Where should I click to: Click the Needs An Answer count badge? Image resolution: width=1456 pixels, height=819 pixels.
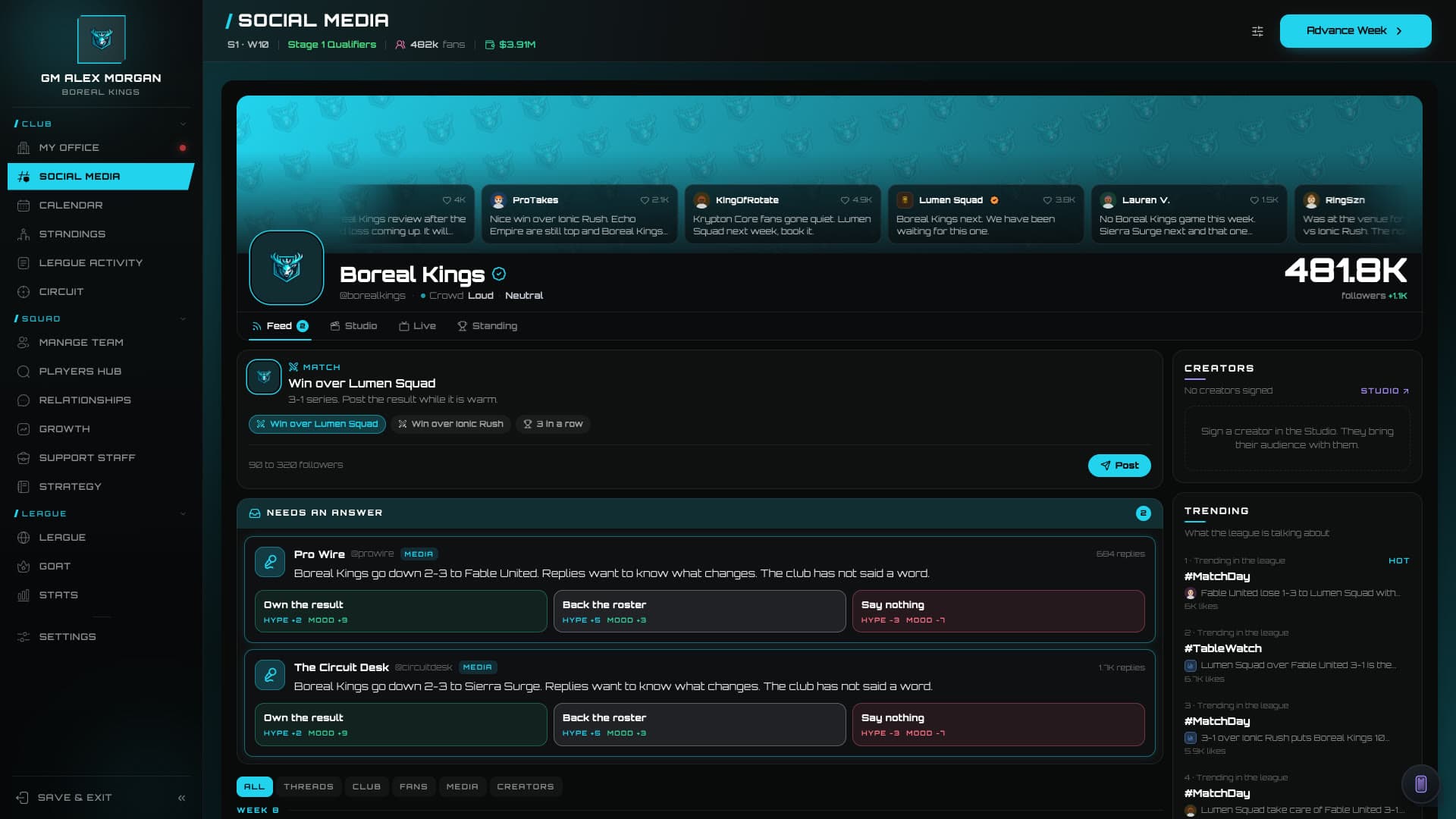[1144, 513]
